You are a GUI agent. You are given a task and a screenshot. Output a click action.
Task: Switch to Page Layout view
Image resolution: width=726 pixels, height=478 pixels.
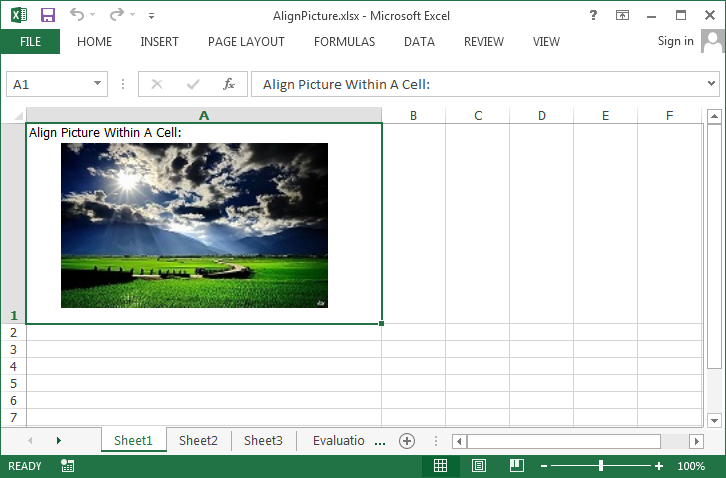tap(478, 466)
